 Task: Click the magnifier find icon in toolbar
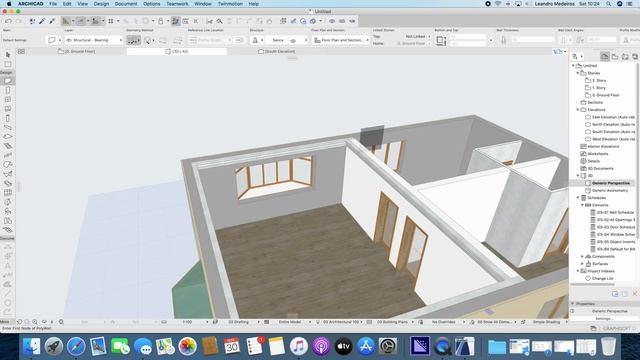coord(220,21)
